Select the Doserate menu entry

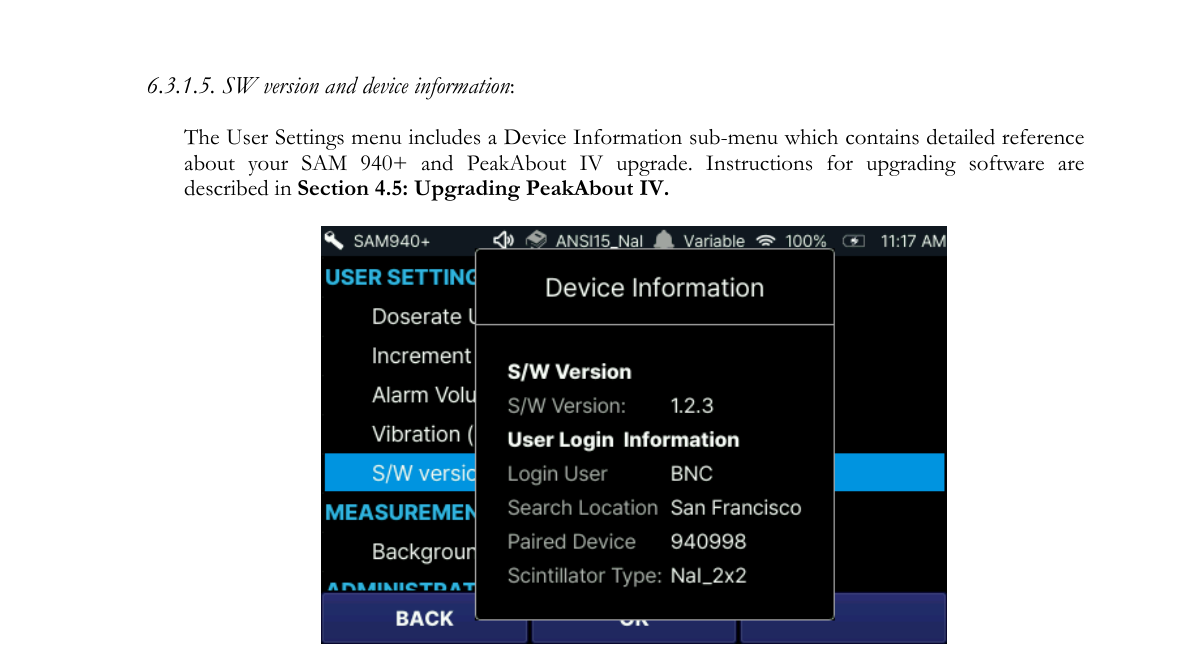coord(423,316)
